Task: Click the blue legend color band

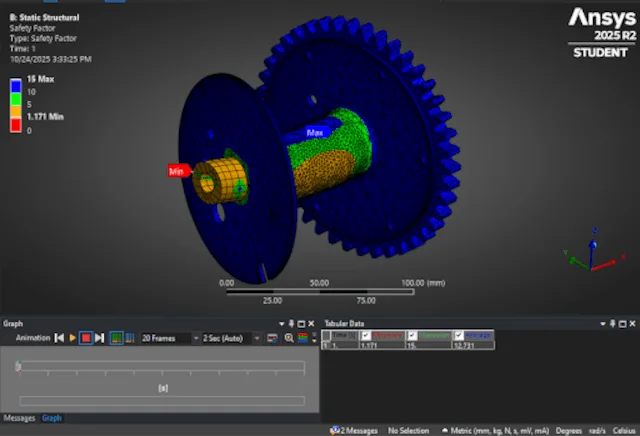Action: click(x=16, y=86)
